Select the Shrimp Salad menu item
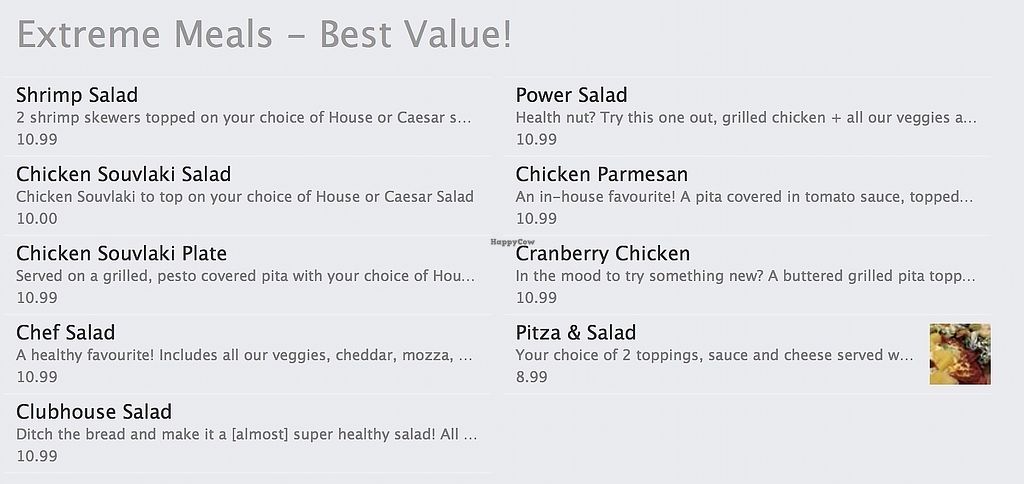Image resolution: width=1024 pixels, height=484 pixels. (77, 95)
